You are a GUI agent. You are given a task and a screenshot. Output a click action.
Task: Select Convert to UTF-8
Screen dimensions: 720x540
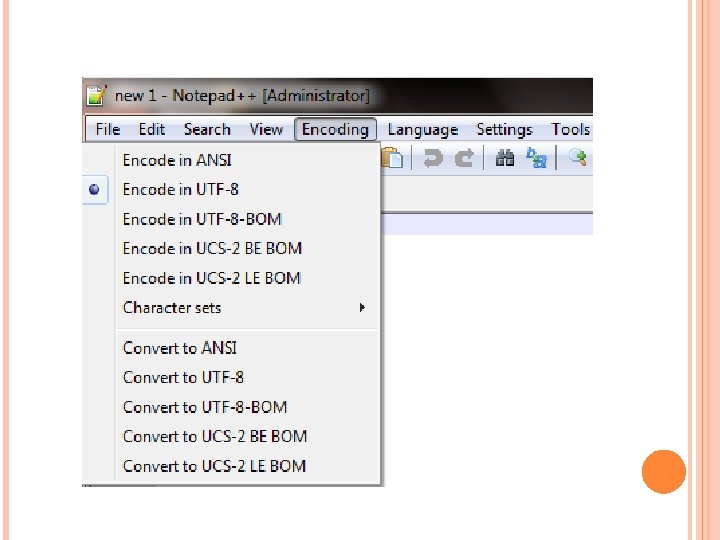coord(248,377)
